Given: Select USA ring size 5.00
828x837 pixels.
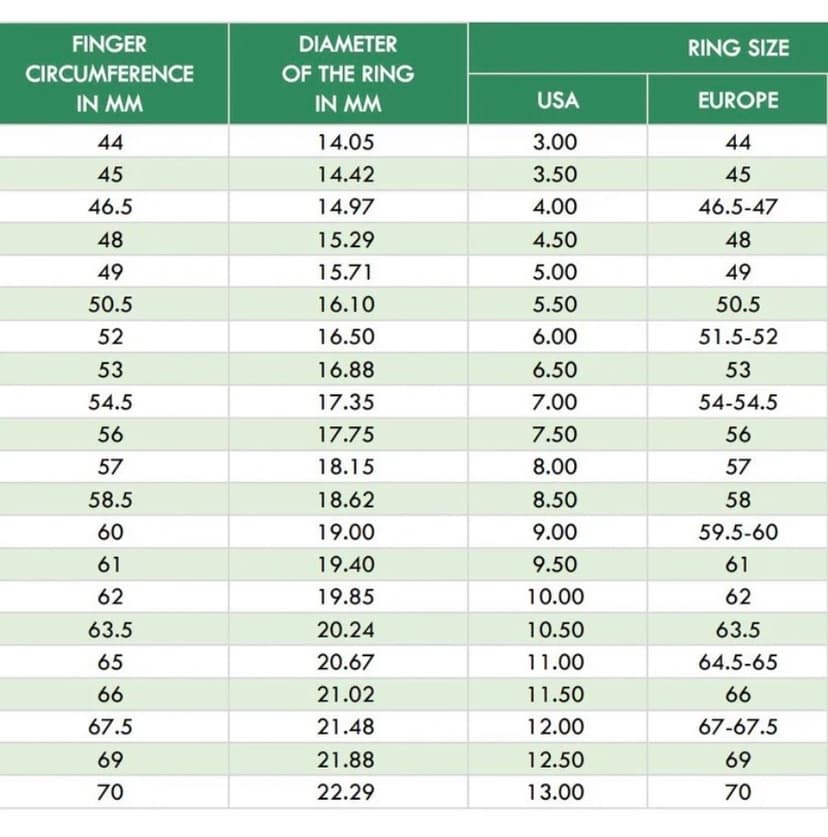Looking at the screenshot, I should pyautogui.click(x=555, y=272).
